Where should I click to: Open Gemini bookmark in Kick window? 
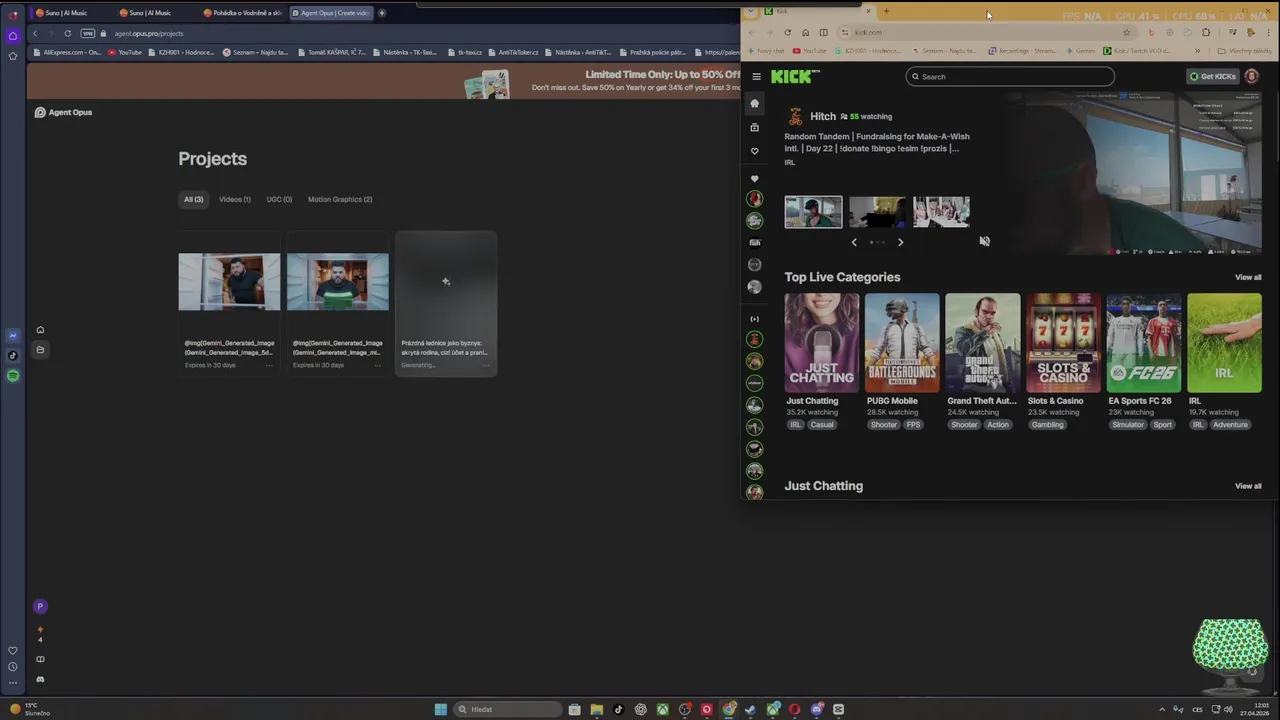(1081, 51)
